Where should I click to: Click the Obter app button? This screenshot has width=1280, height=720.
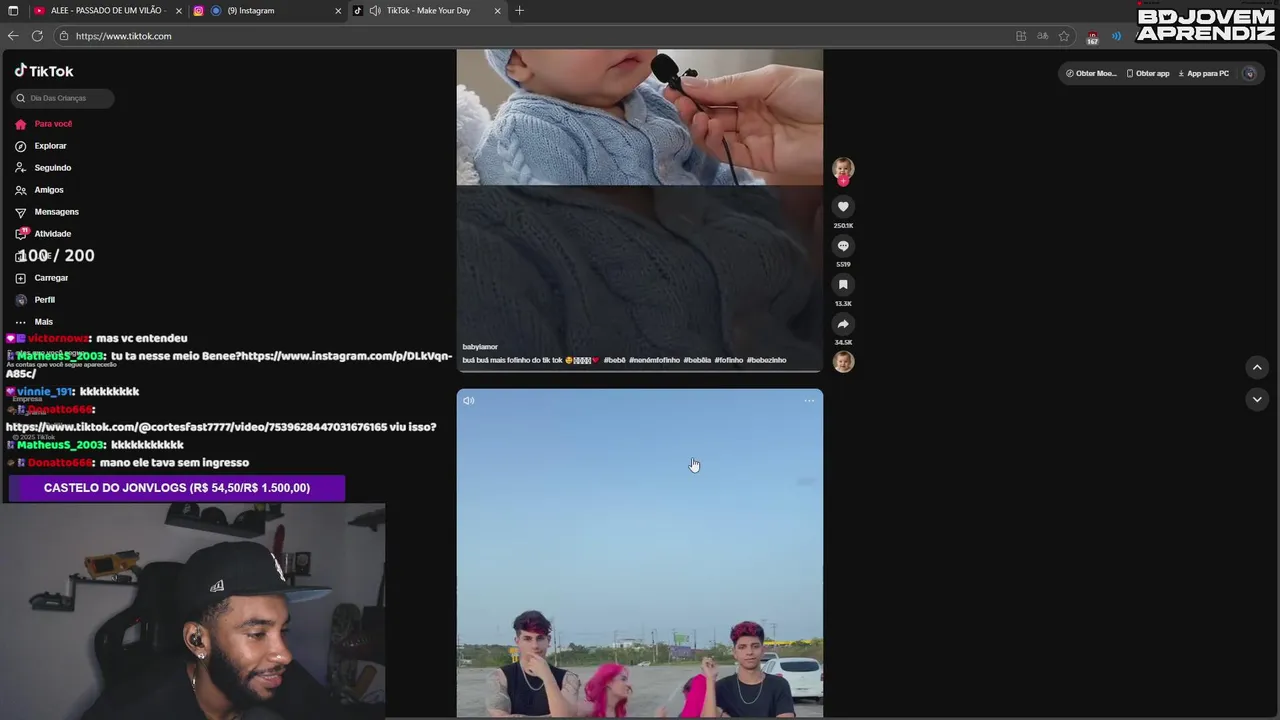[1147, 73]
